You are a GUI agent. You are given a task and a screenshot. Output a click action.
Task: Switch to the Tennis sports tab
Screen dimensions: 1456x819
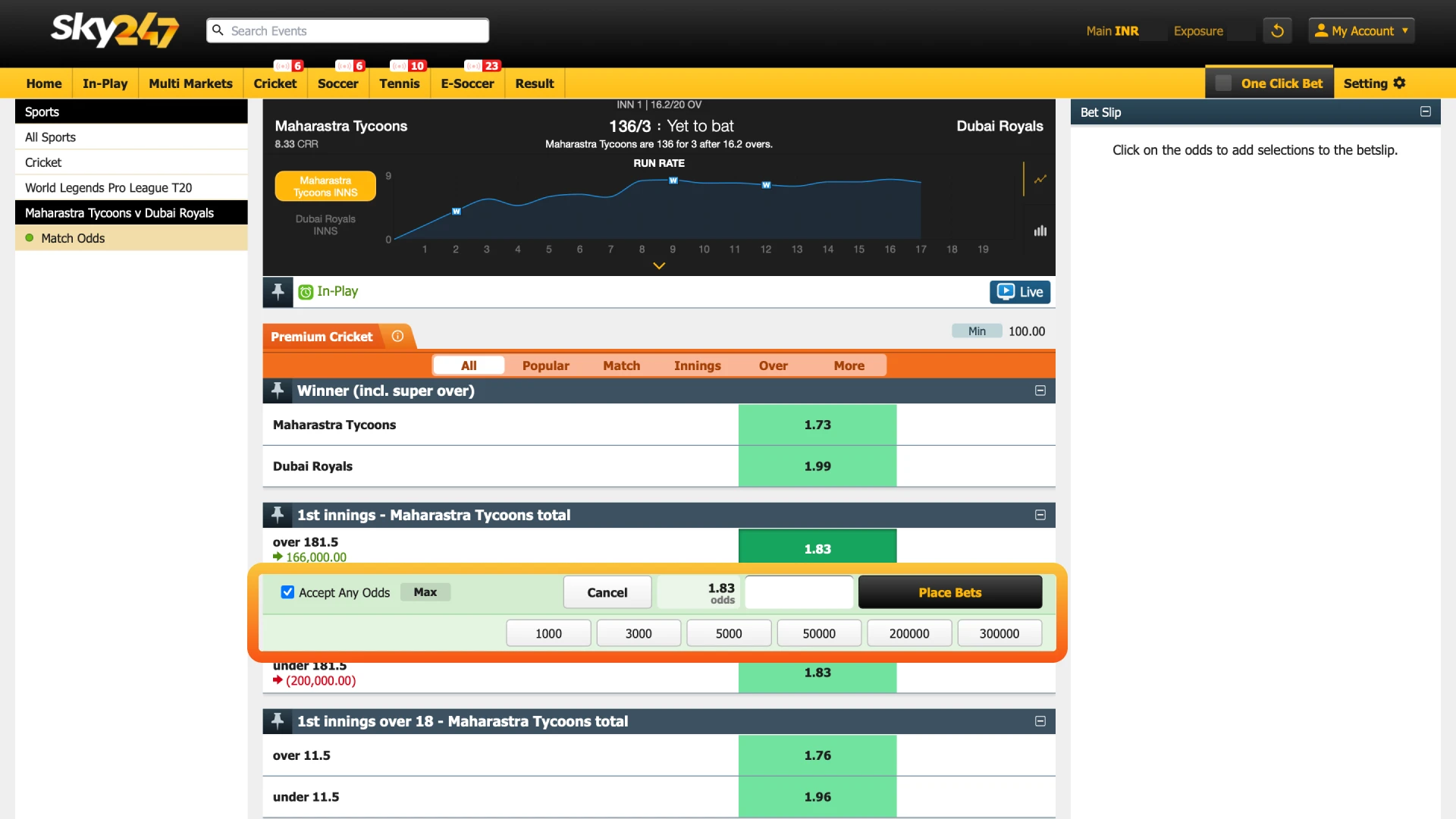tap(400, 83)
